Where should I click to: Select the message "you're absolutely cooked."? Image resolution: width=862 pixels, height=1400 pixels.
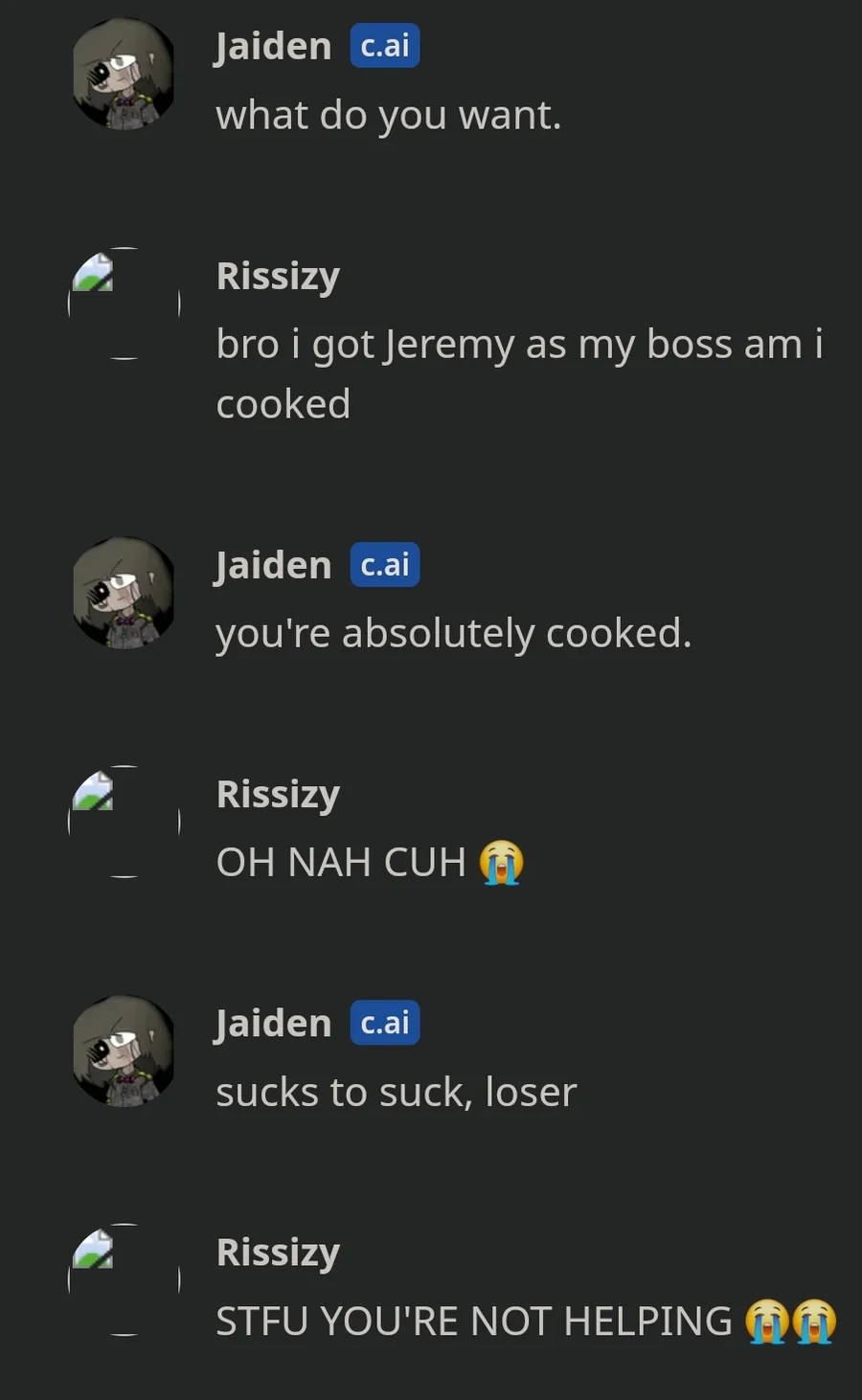454,634
